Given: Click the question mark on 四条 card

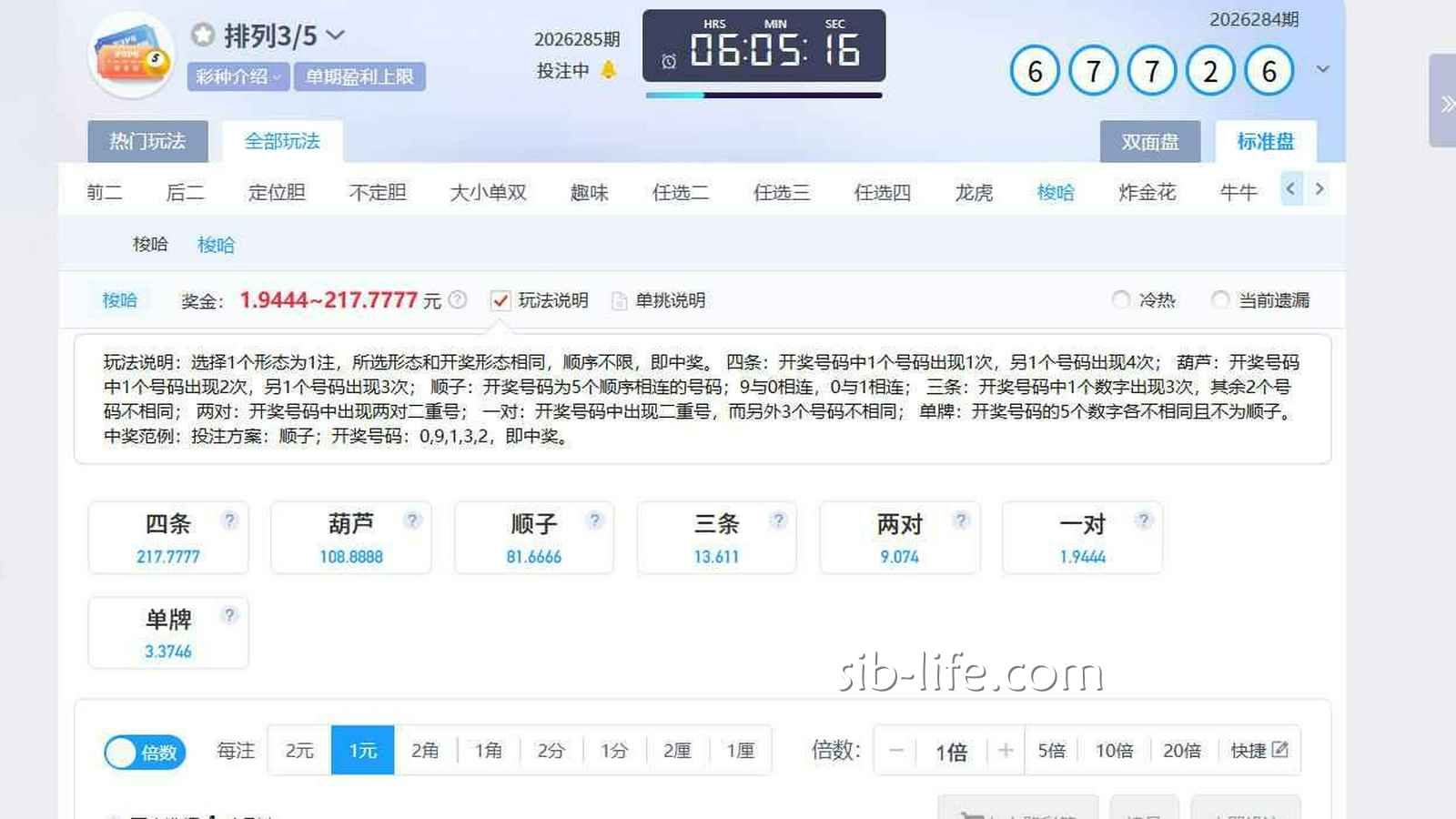Looking at the screenshot, I should (x=229, y=520).
